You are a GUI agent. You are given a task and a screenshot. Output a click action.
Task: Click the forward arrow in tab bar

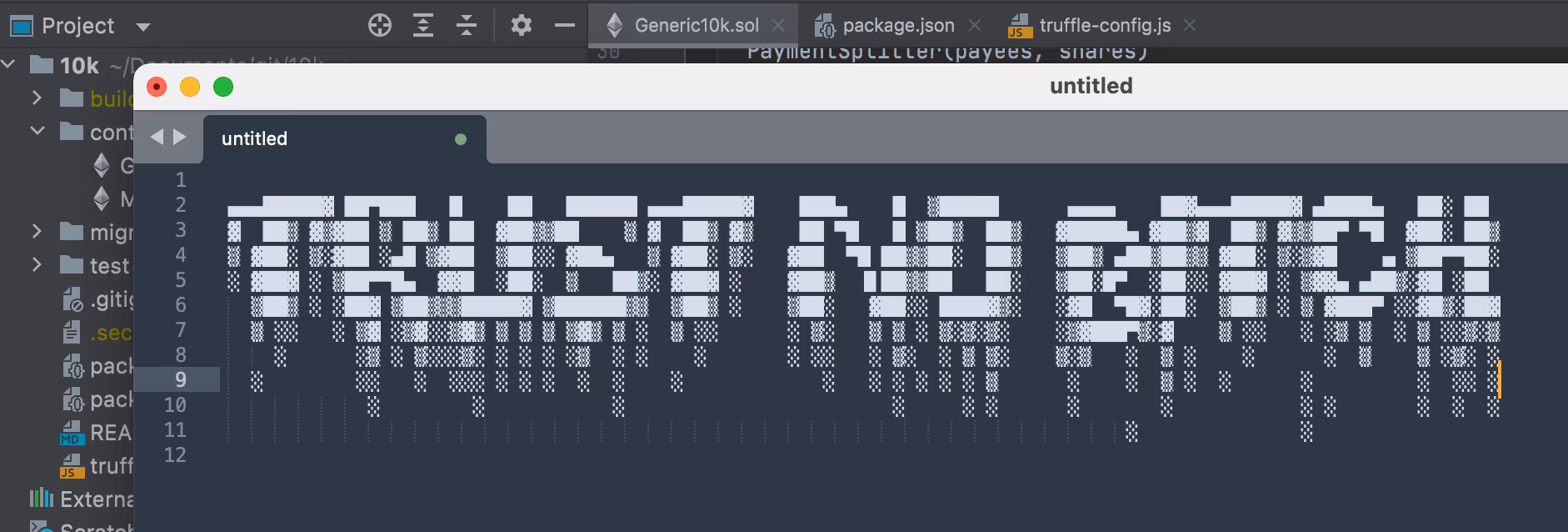[x=180, y=138]
